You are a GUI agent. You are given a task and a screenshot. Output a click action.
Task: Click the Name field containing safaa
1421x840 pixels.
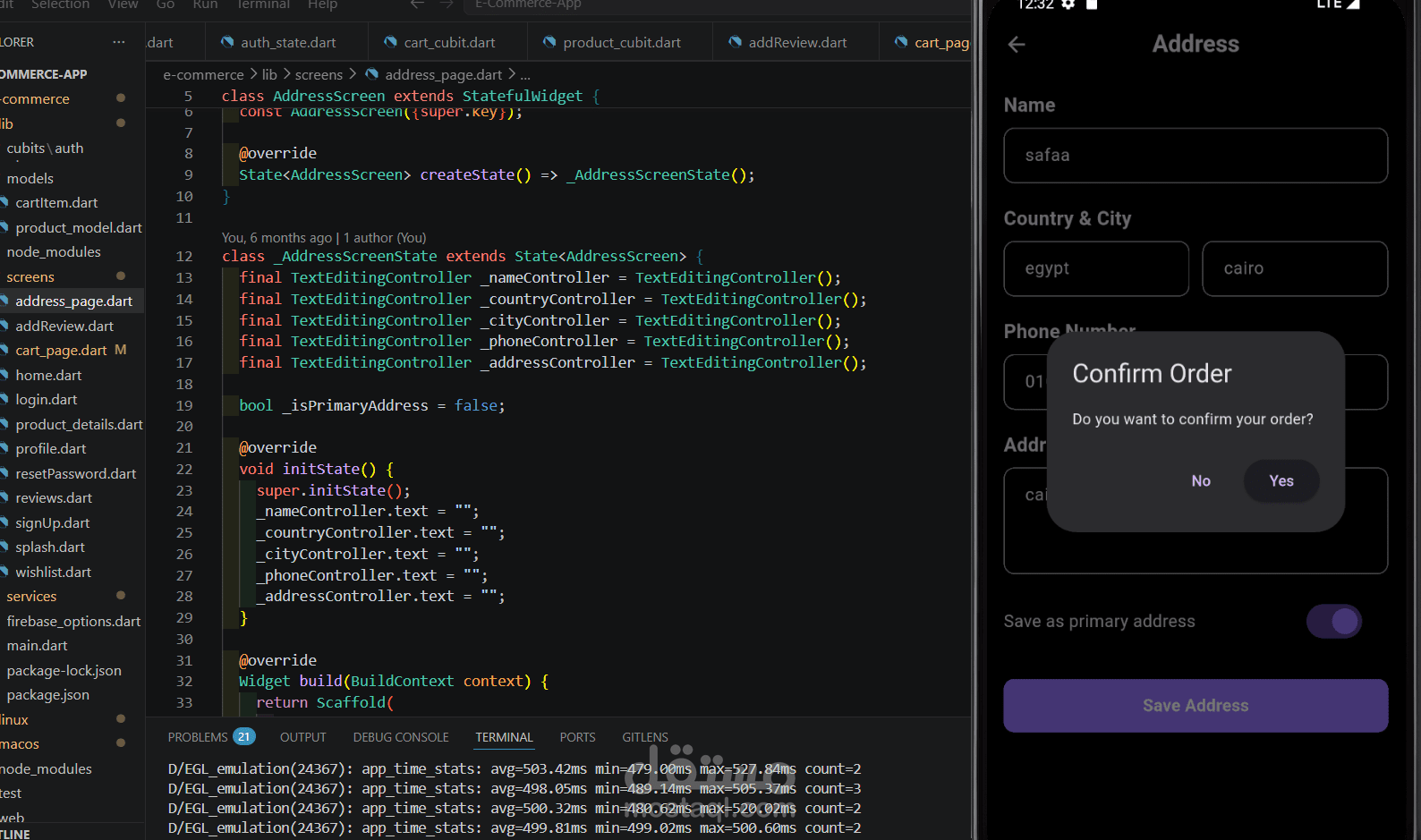tap(1196, 156)
